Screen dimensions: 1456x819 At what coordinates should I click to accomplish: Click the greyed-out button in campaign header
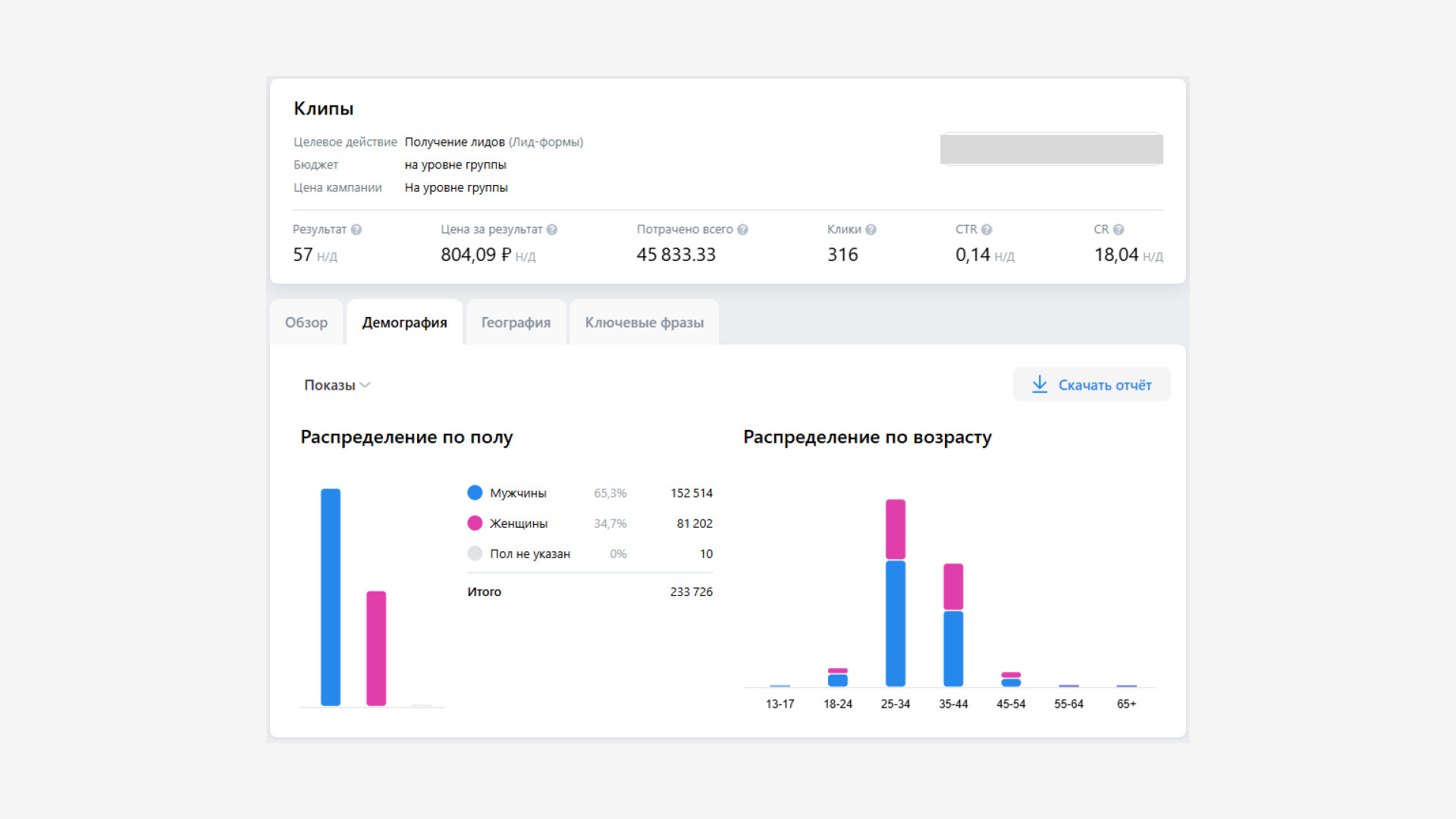click(1051, 149)
